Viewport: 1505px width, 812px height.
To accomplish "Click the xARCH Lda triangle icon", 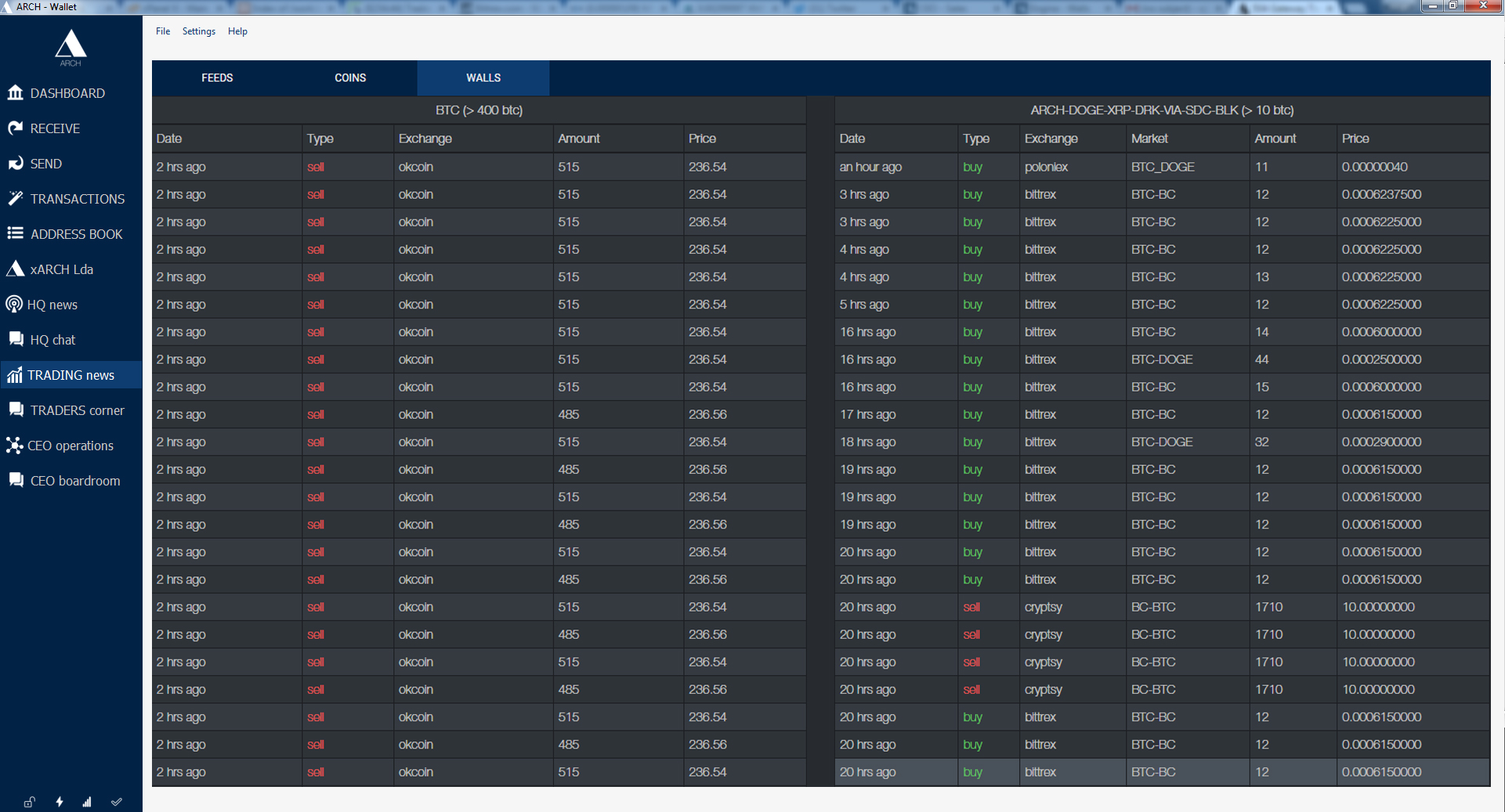I will click(x=15, y=269).
